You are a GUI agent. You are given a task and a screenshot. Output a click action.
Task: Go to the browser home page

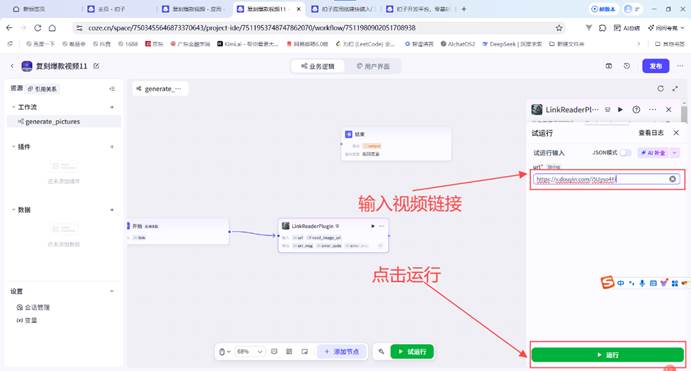point(52,28)
